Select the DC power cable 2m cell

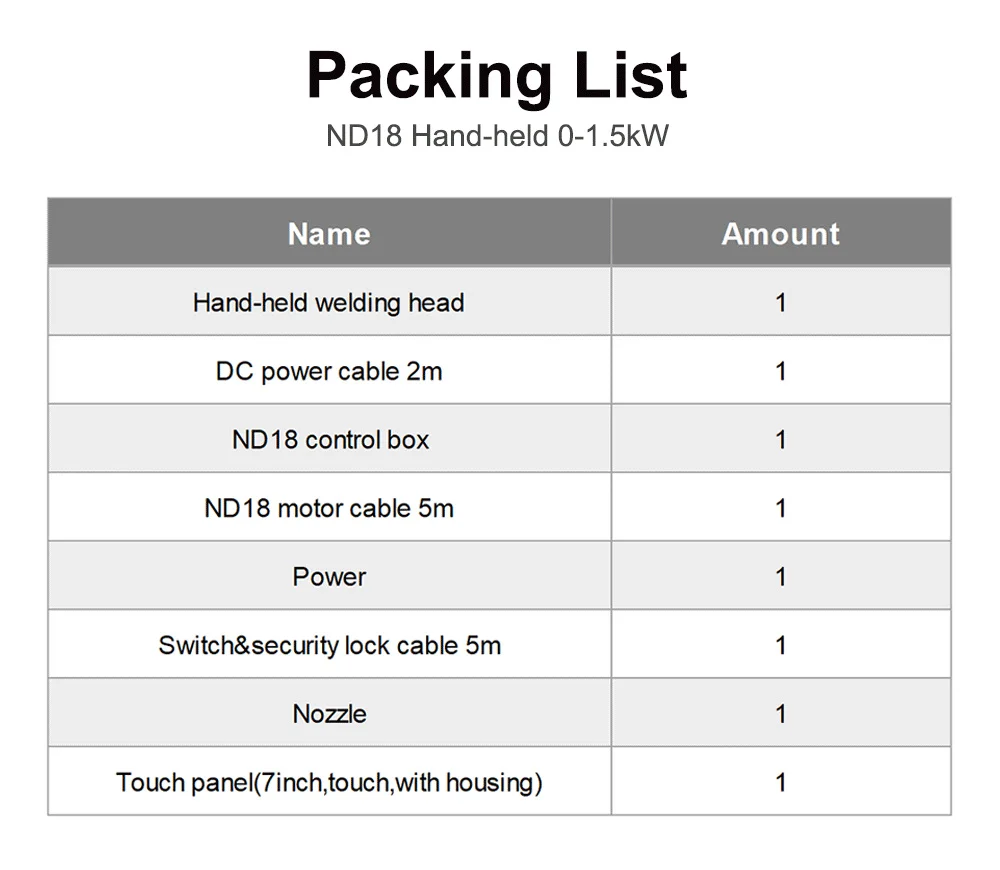(x=329, y=371)
